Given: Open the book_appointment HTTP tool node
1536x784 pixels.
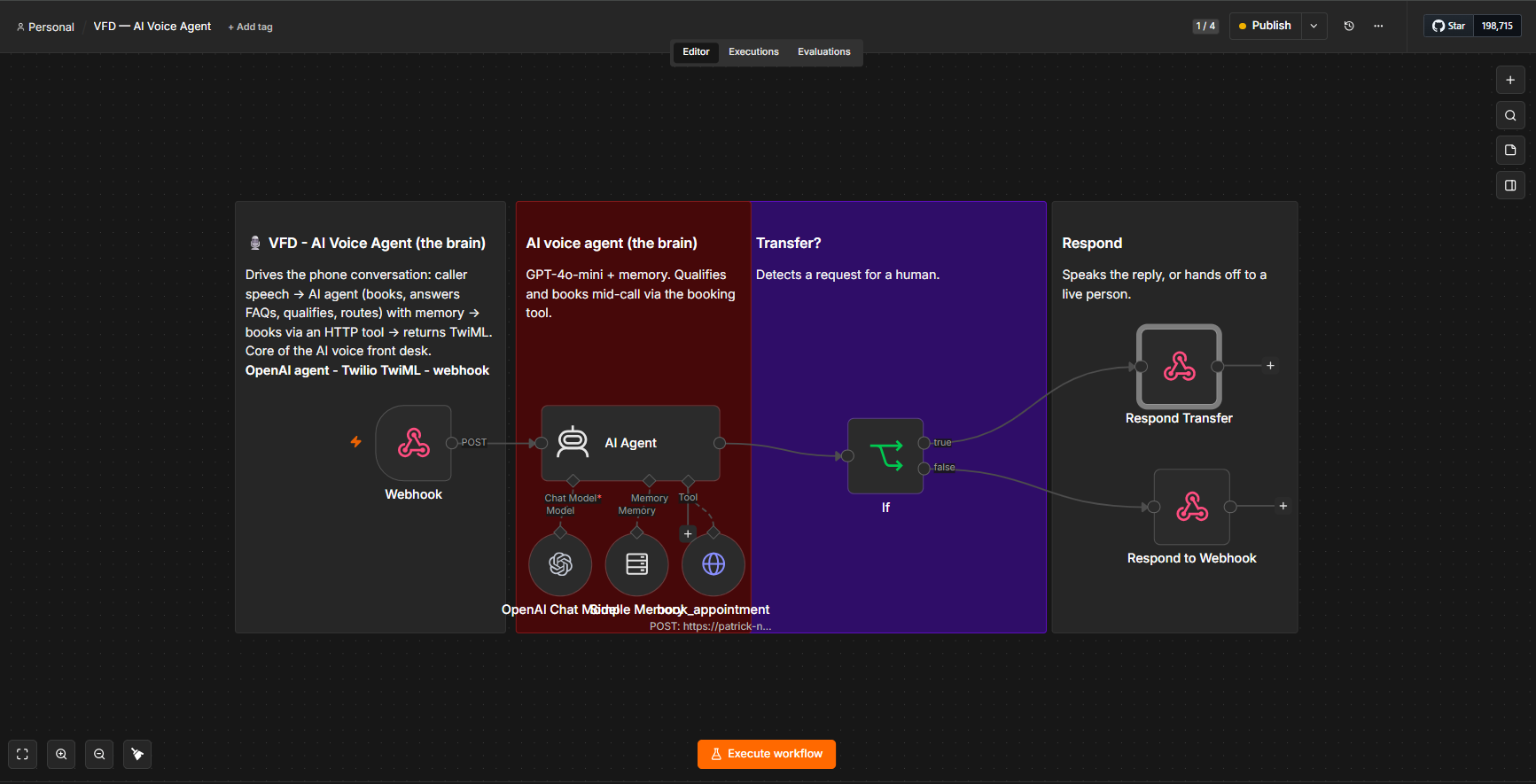Looking at the screenshot, I should coord(713,564).
